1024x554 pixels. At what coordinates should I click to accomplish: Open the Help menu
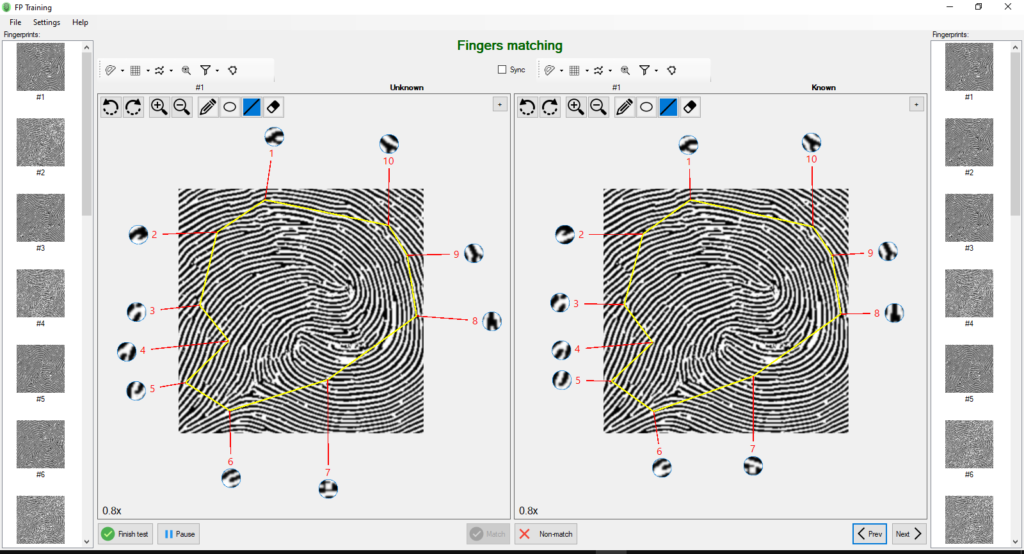(80, 22)
